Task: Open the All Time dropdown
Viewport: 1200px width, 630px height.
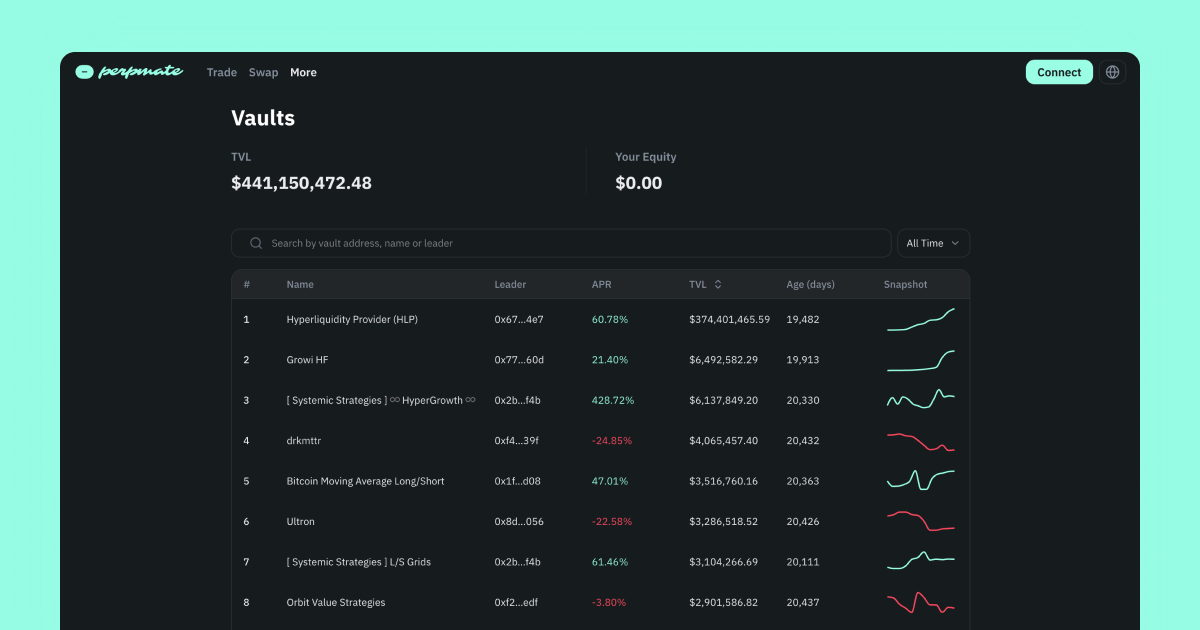Action: pyautogui.click(x=933, y=243)
